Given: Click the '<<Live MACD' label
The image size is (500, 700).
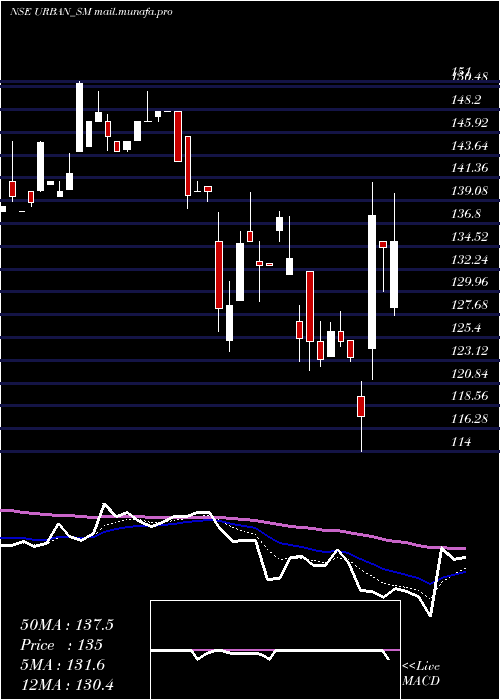Looking at the screenshot, I should tap(421, 674).
